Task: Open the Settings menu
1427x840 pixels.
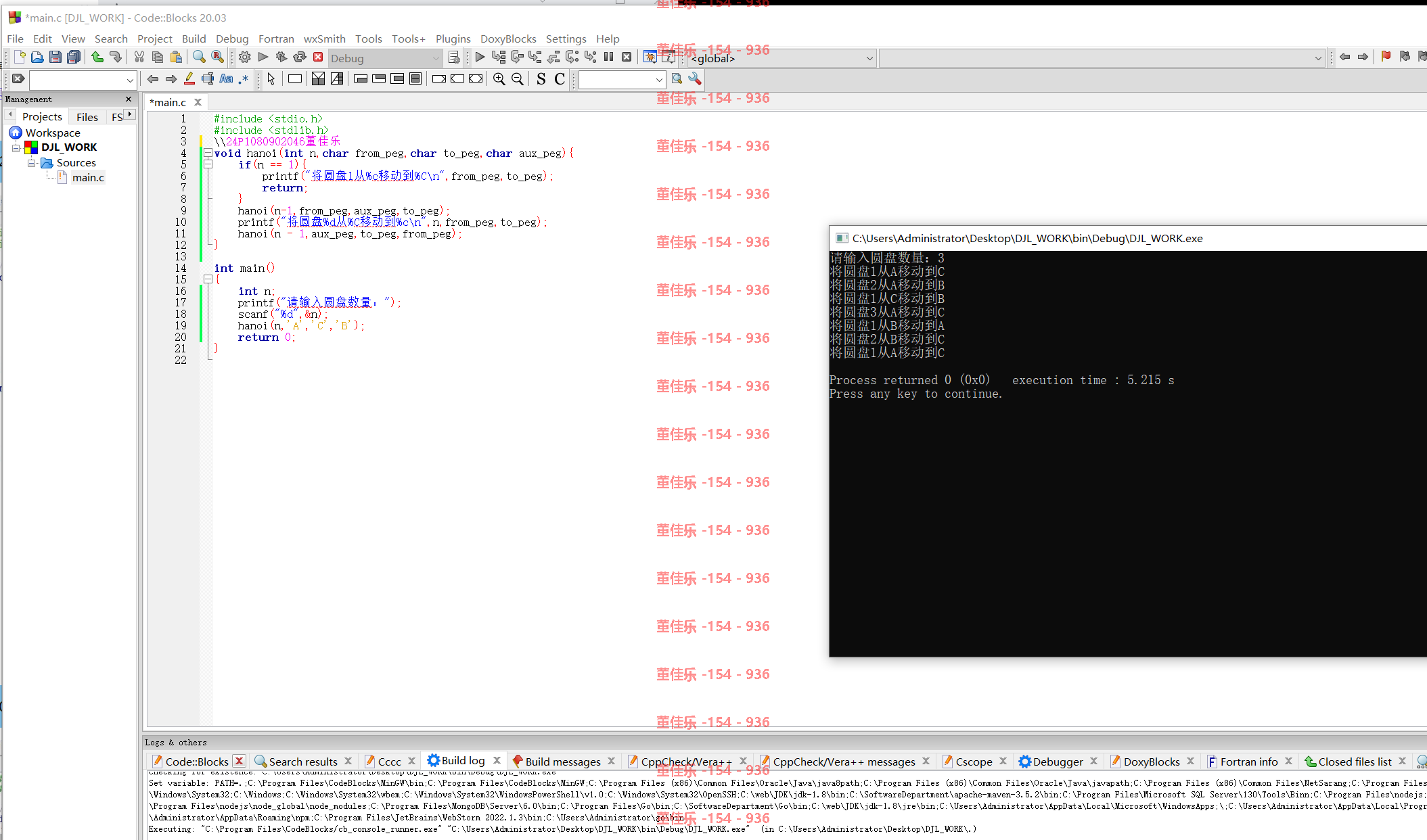Action: (566, 39)
